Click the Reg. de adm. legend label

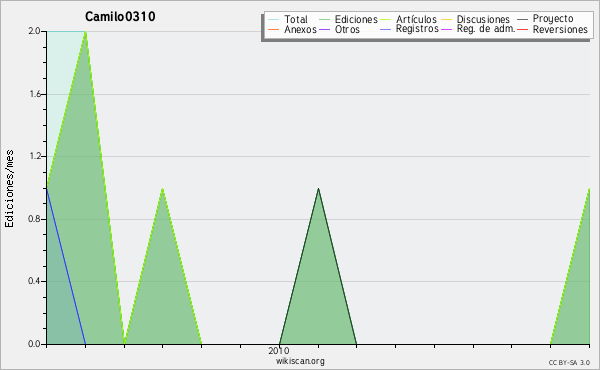[486, 29]
